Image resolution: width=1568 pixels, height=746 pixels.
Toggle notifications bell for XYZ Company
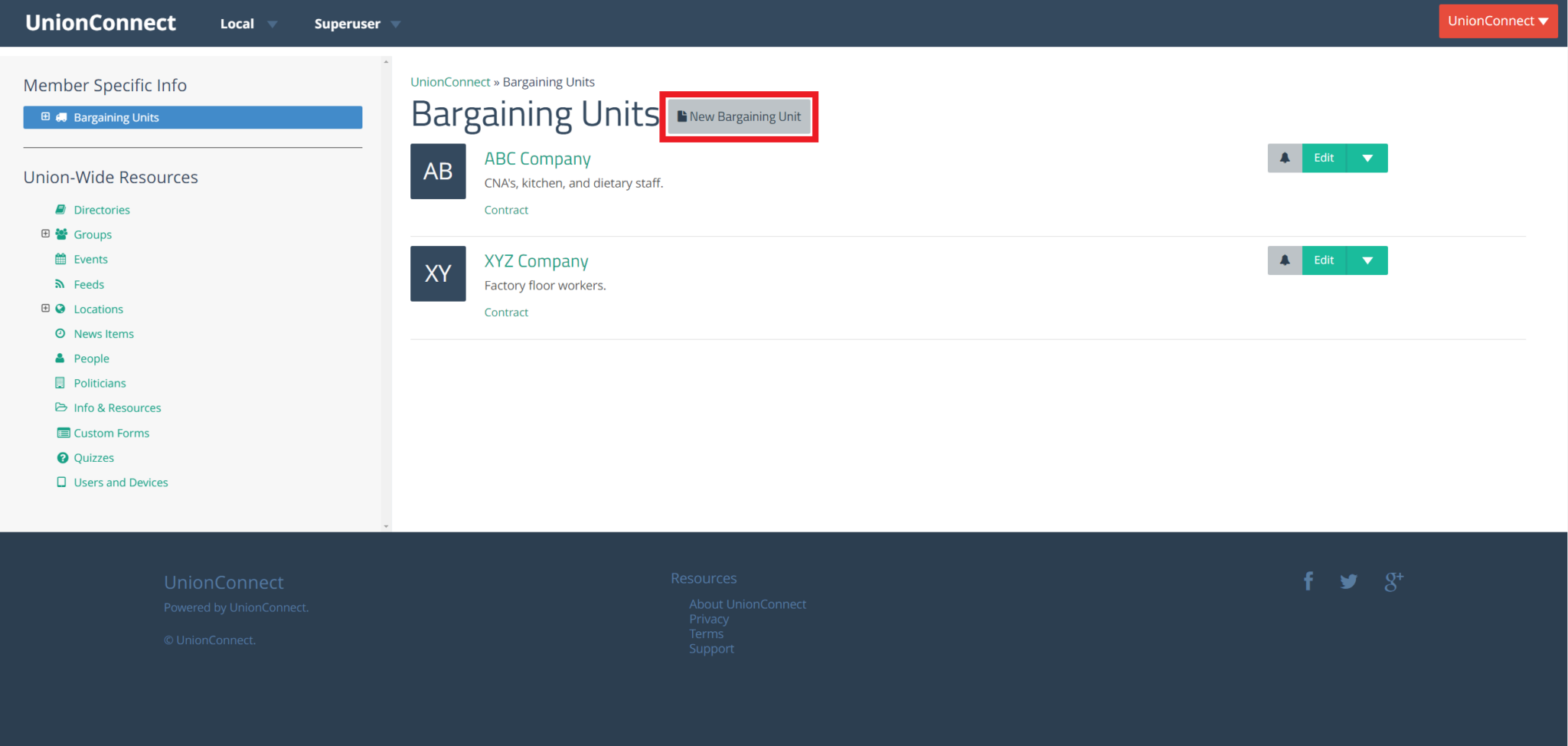1285,260
